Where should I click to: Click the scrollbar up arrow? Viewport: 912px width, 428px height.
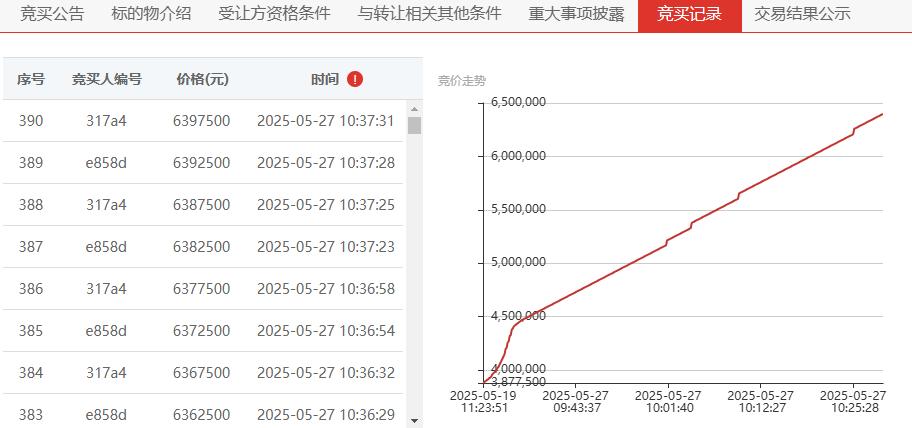(x=414, y=109)
